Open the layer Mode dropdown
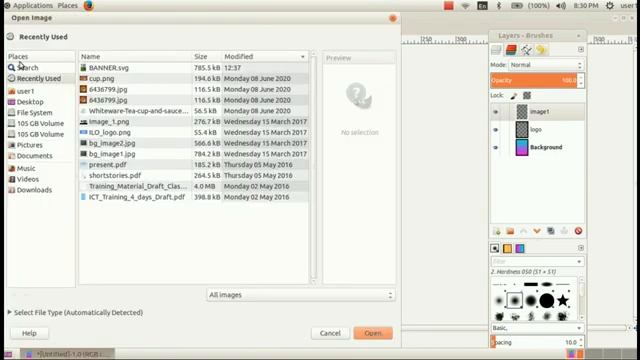 546,65
